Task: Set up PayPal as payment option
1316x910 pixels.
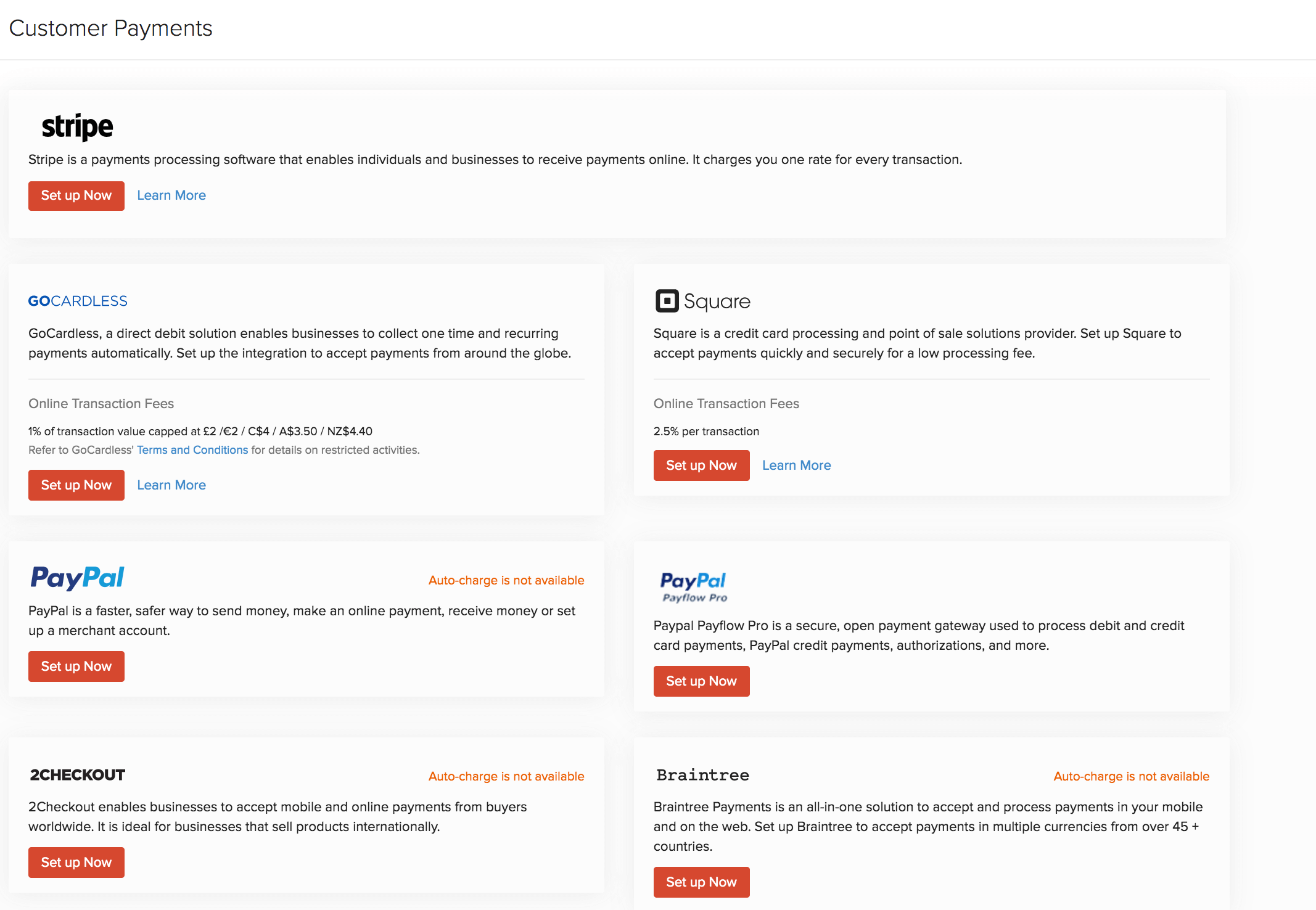Action: pos(76,666)
